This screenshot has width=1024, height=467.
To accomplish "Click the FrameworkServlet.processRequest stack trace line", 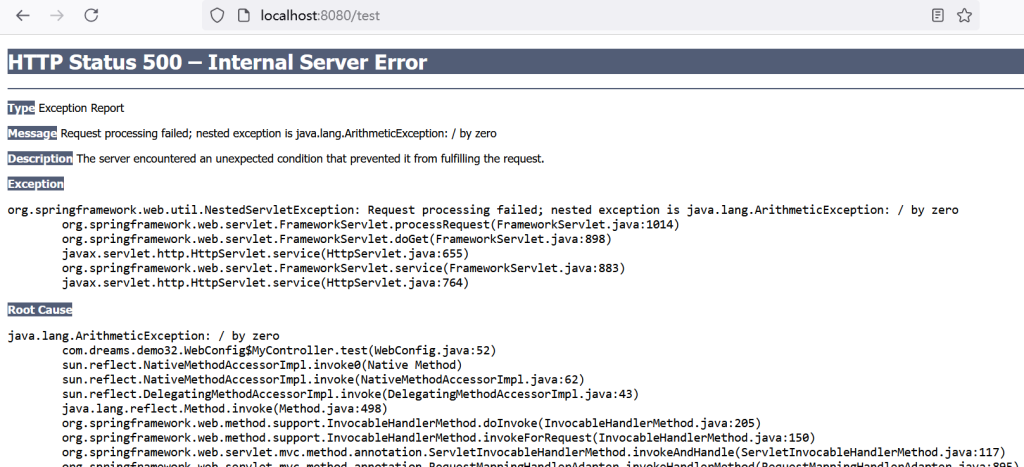I will click(370, 225).
